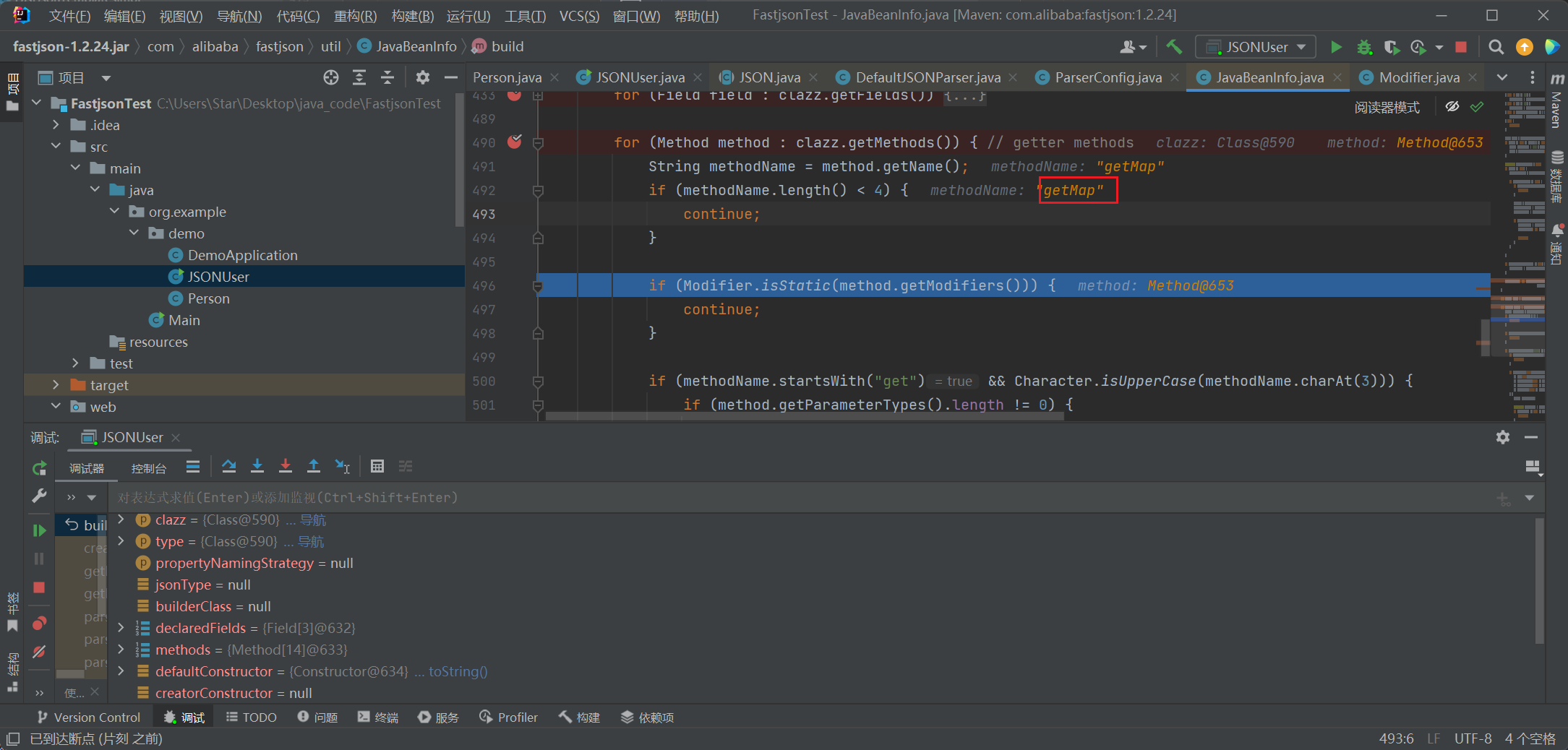
Task: Close the JavaBeanInfo.java tab
Action: [1338, 77]
